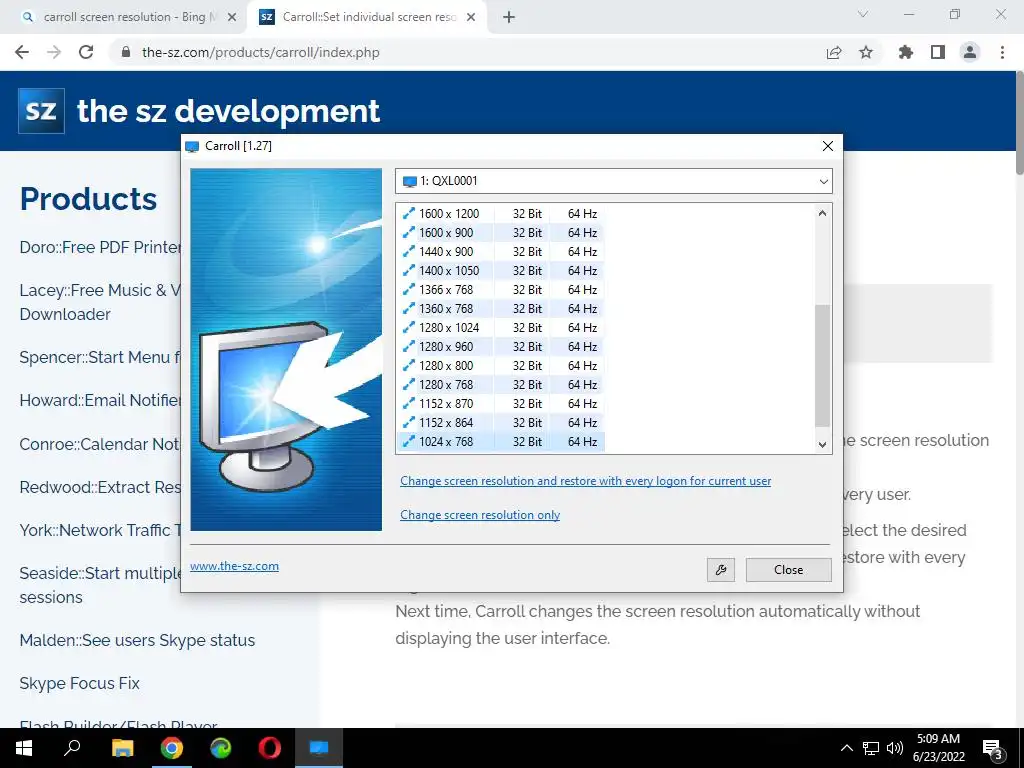
Task: Select 1280 x 960 resolution
Action: (500, 346)
